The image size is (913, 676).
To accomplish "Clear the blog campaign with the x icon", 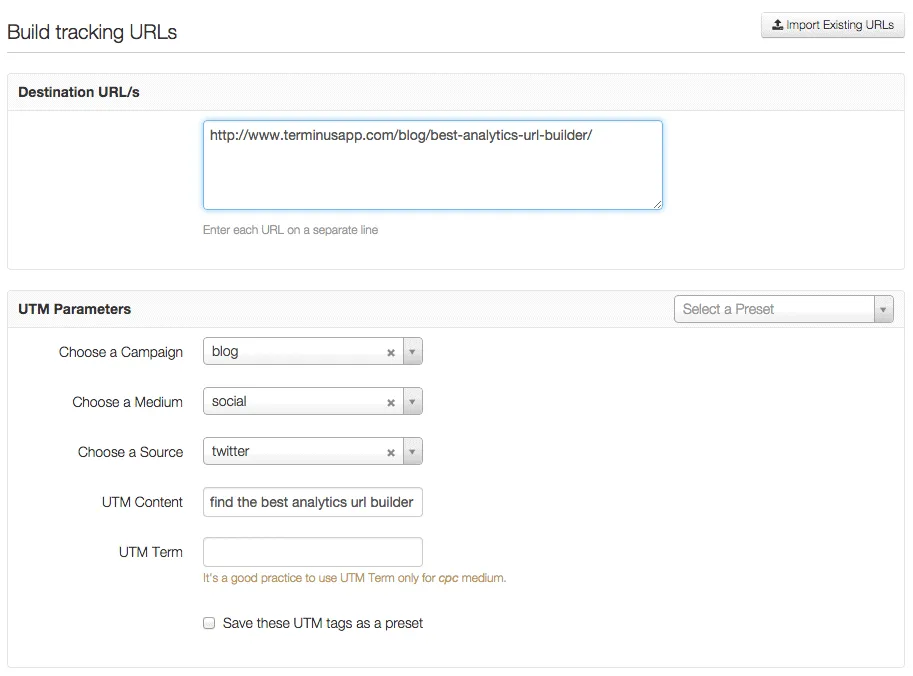I will [391, 351].
